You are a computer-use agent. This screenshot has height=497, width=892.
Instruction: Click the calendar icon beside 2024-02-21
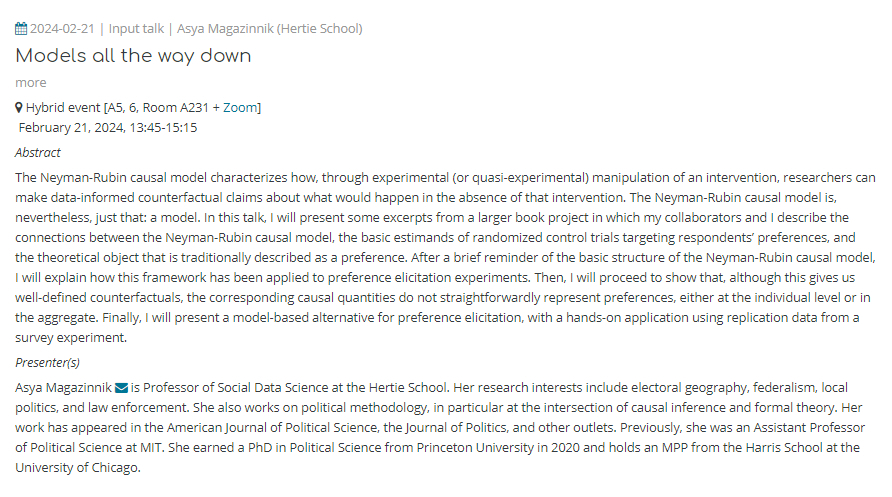pyautogui.click(x=21, y=28)
